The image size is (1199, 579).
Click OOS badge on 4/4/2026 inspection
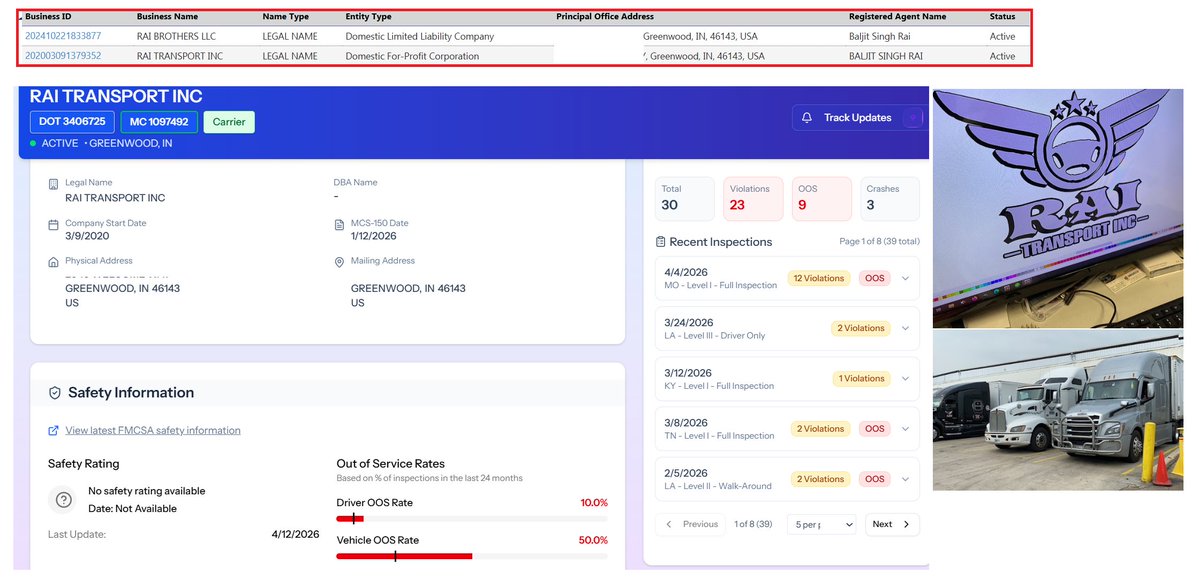tap(875, 278)
